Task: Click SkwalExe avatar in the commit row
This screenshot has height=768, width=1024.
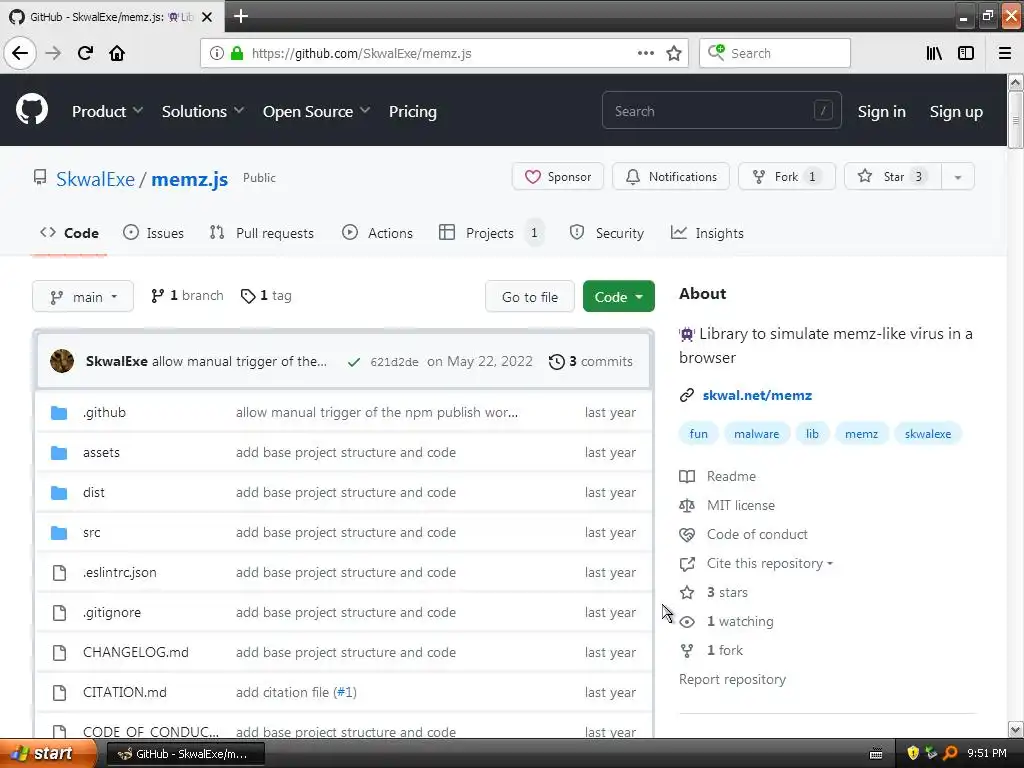Action: 62,361
